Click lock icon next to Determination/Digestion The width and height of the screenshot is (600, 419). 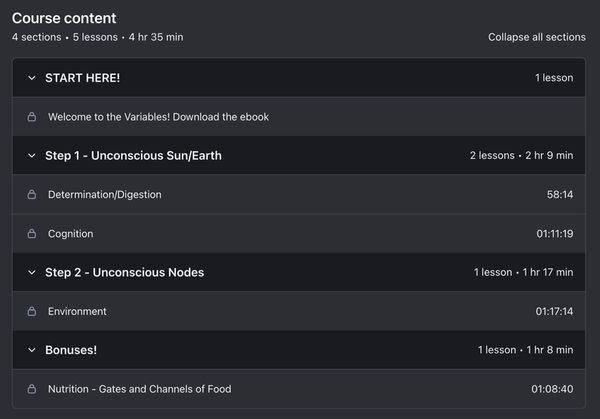(x=32, y=194)
